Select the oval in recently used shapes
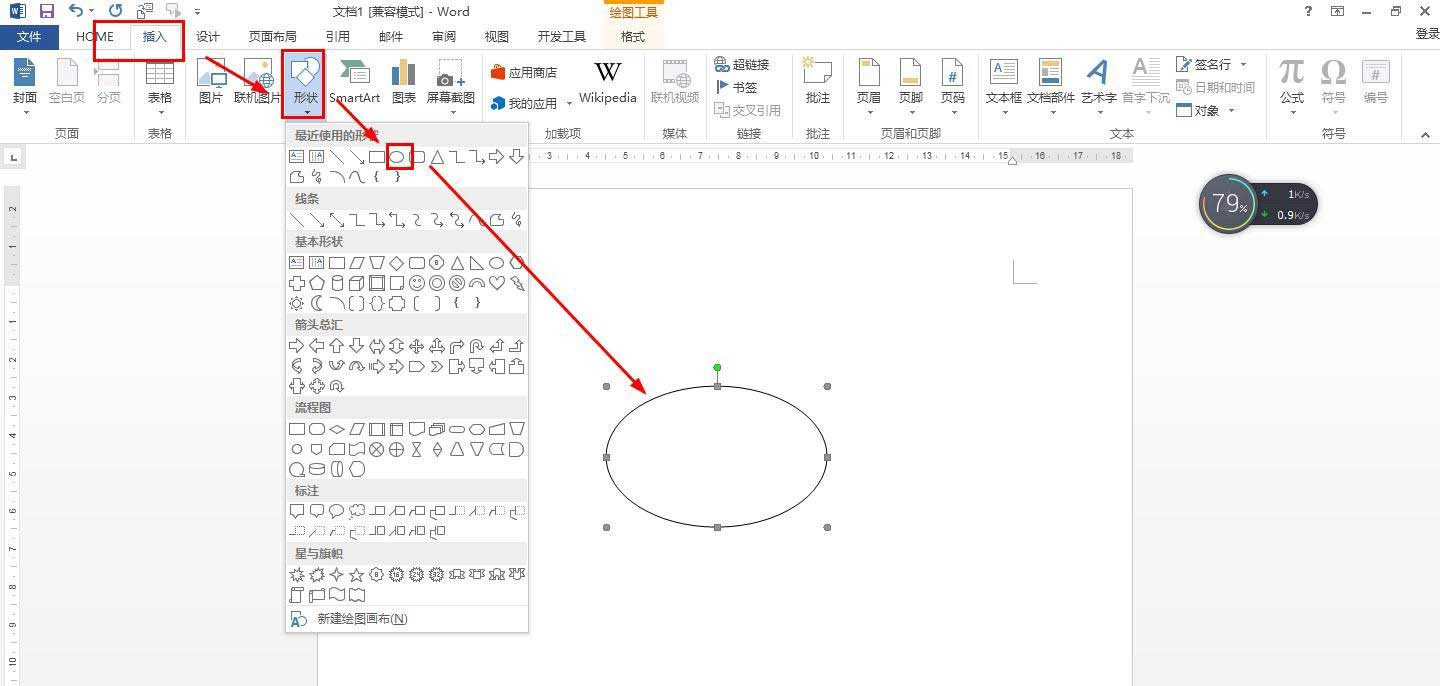This screenshot has width=1440, height=686. tap(397, 157)
